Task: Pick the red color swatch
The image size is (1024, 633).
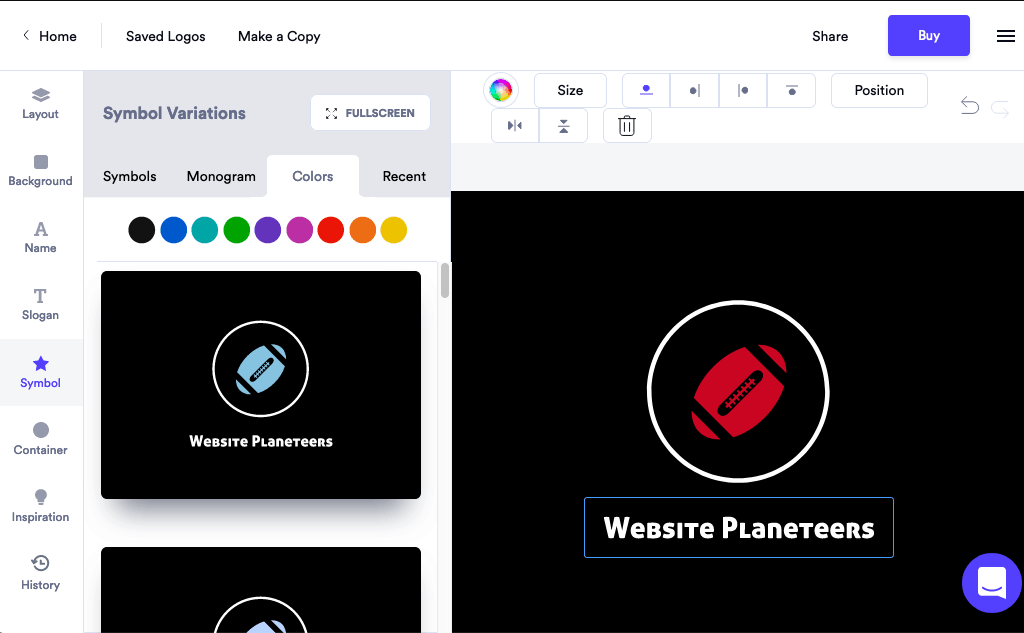Action: tap(331, 230)
